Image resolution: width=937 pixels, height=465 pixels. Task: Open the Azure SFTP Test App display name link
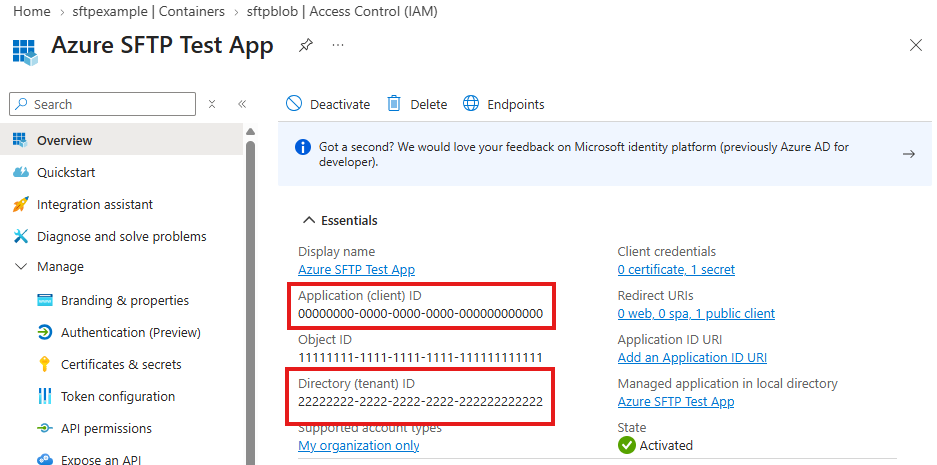[356, 270]
